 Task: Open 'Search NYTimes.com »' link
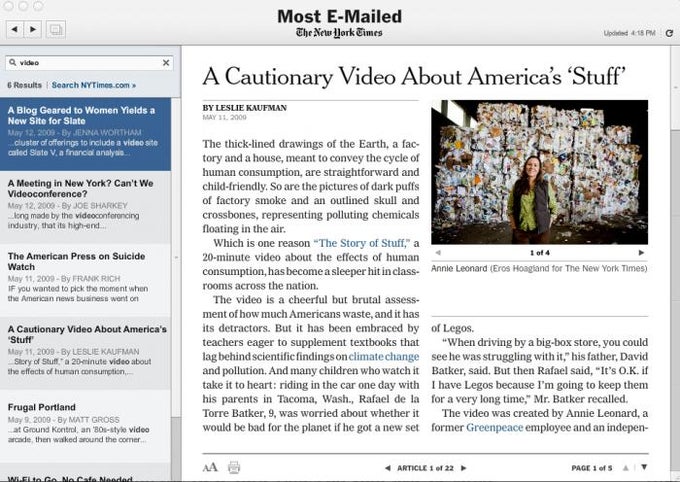(x=94, y=85)
